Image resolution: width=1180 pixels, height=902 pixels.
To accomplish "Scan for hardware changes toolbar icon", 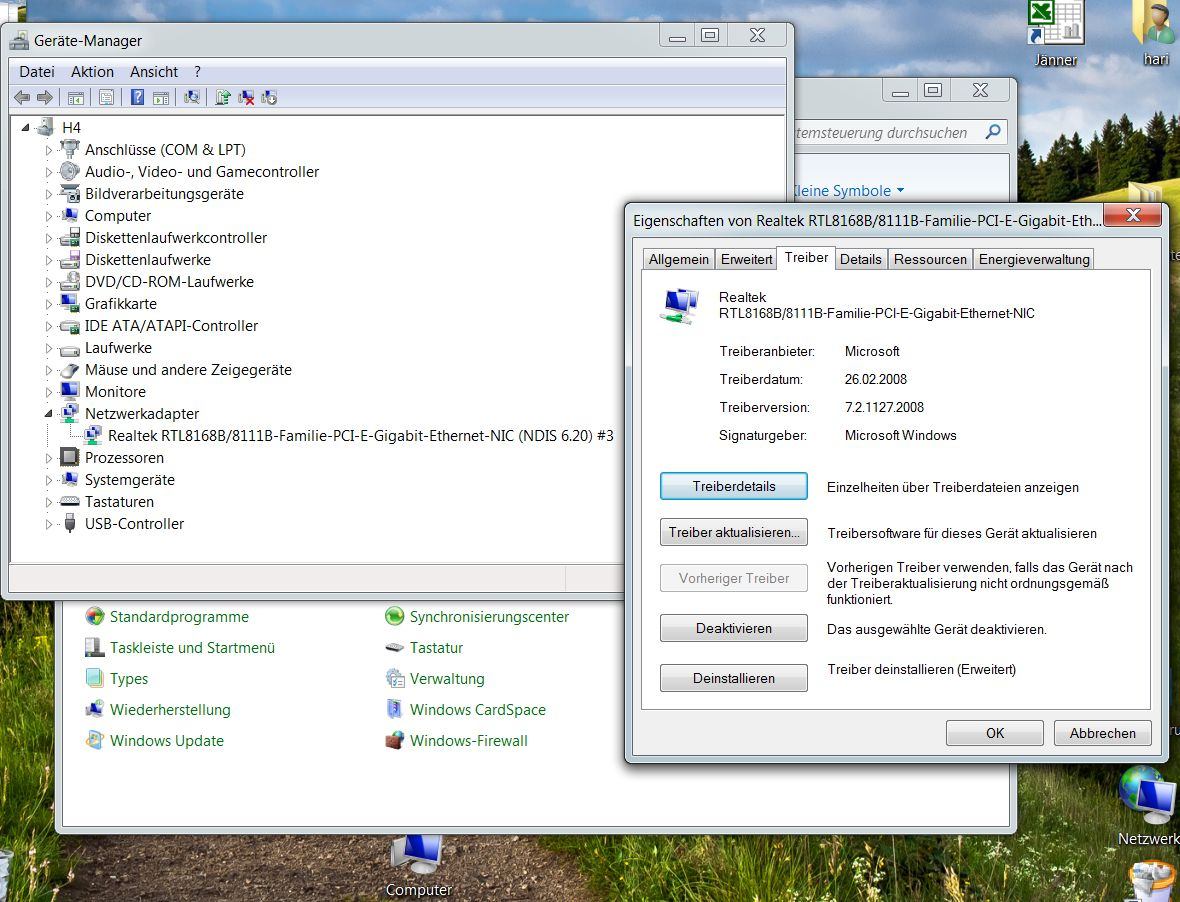I will 192,97.
